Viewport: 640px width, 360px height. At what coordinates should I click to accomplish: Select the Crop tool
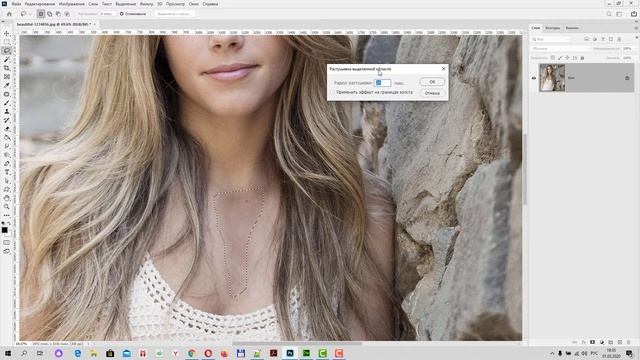[x=7, y=68]
